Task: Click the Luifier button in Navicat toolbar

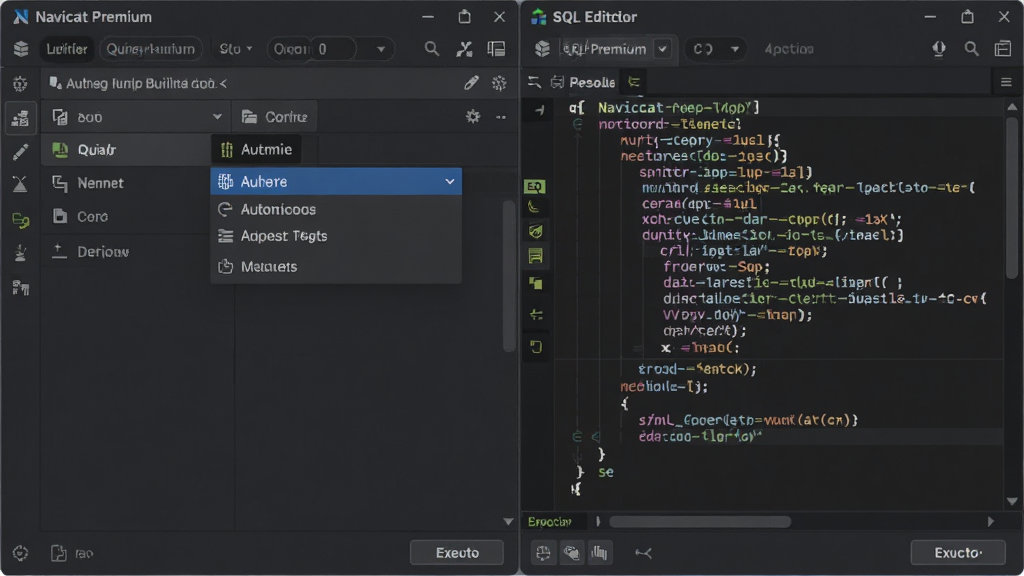Action: (67, 49)
